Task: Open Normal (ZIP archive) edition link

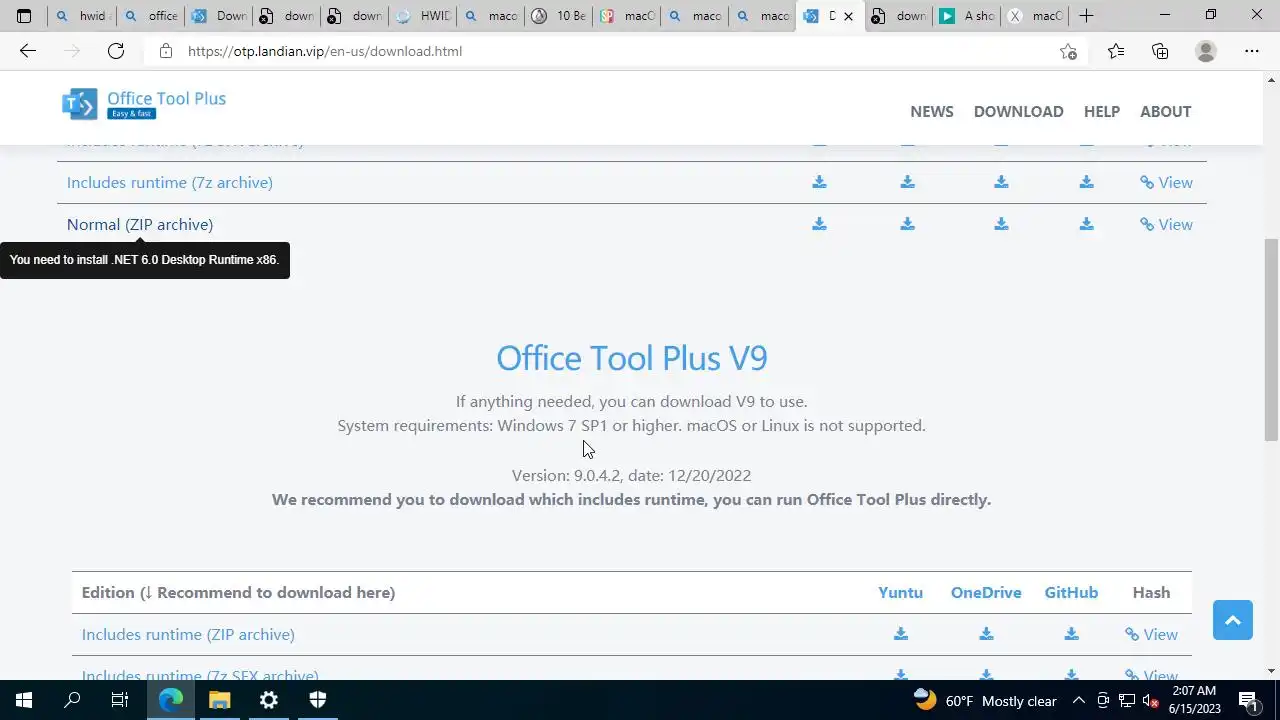Action: click(x=140, y=224)
